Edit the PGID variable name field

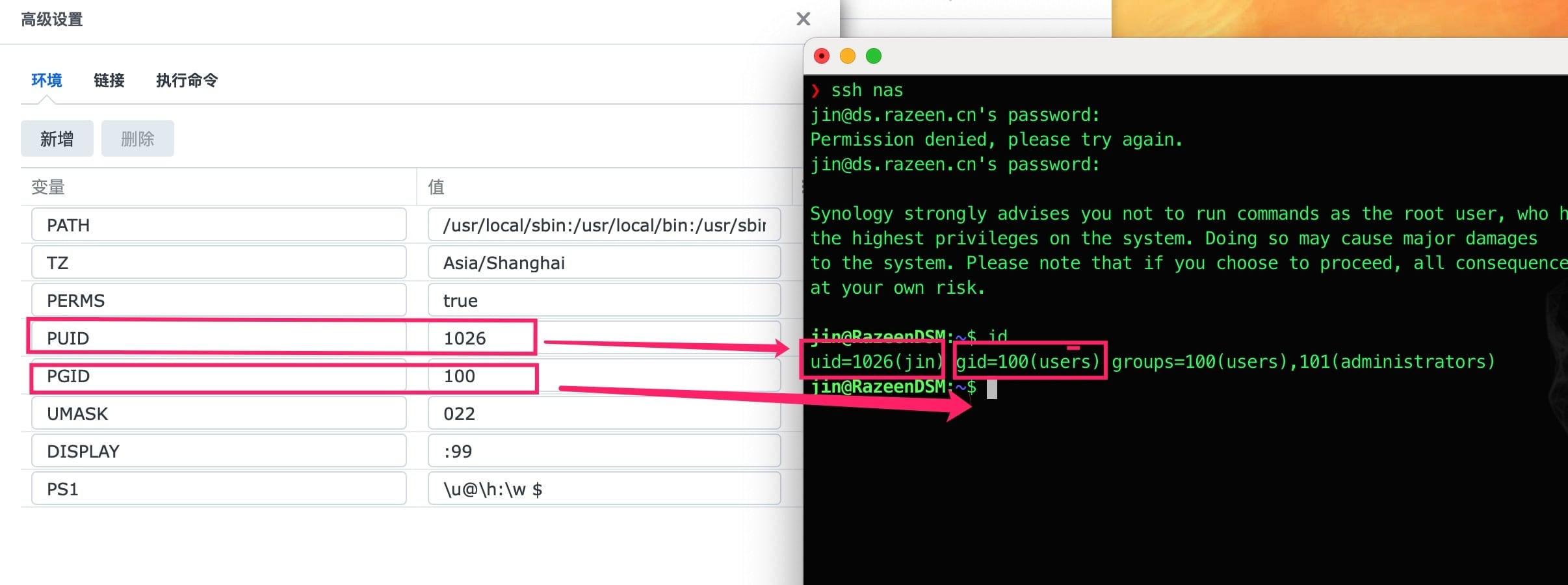tap(219, 376)
